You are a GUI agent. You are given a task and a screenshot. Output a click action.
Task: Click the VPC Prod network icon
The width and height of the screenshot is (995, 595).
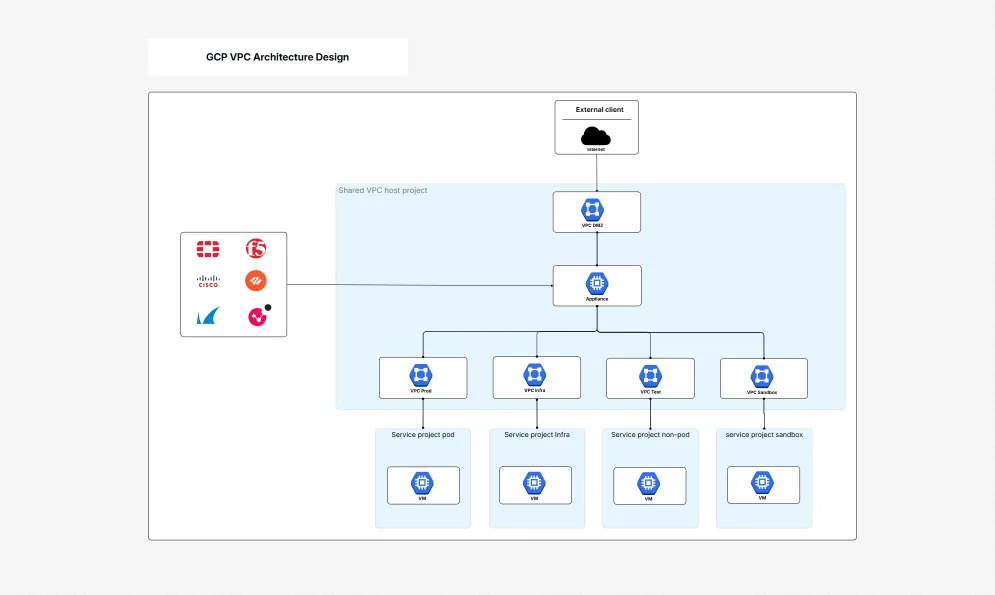[421, 375]
